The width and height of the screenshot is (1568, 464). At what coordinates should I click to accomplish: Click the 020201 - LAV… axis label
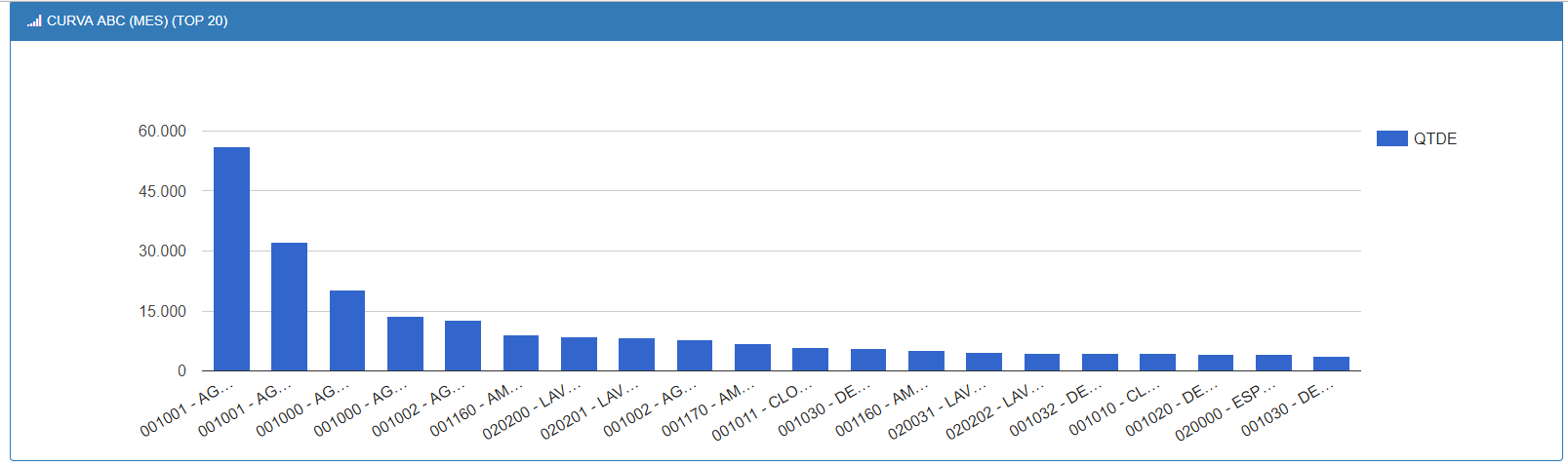[x=590, y=410]
